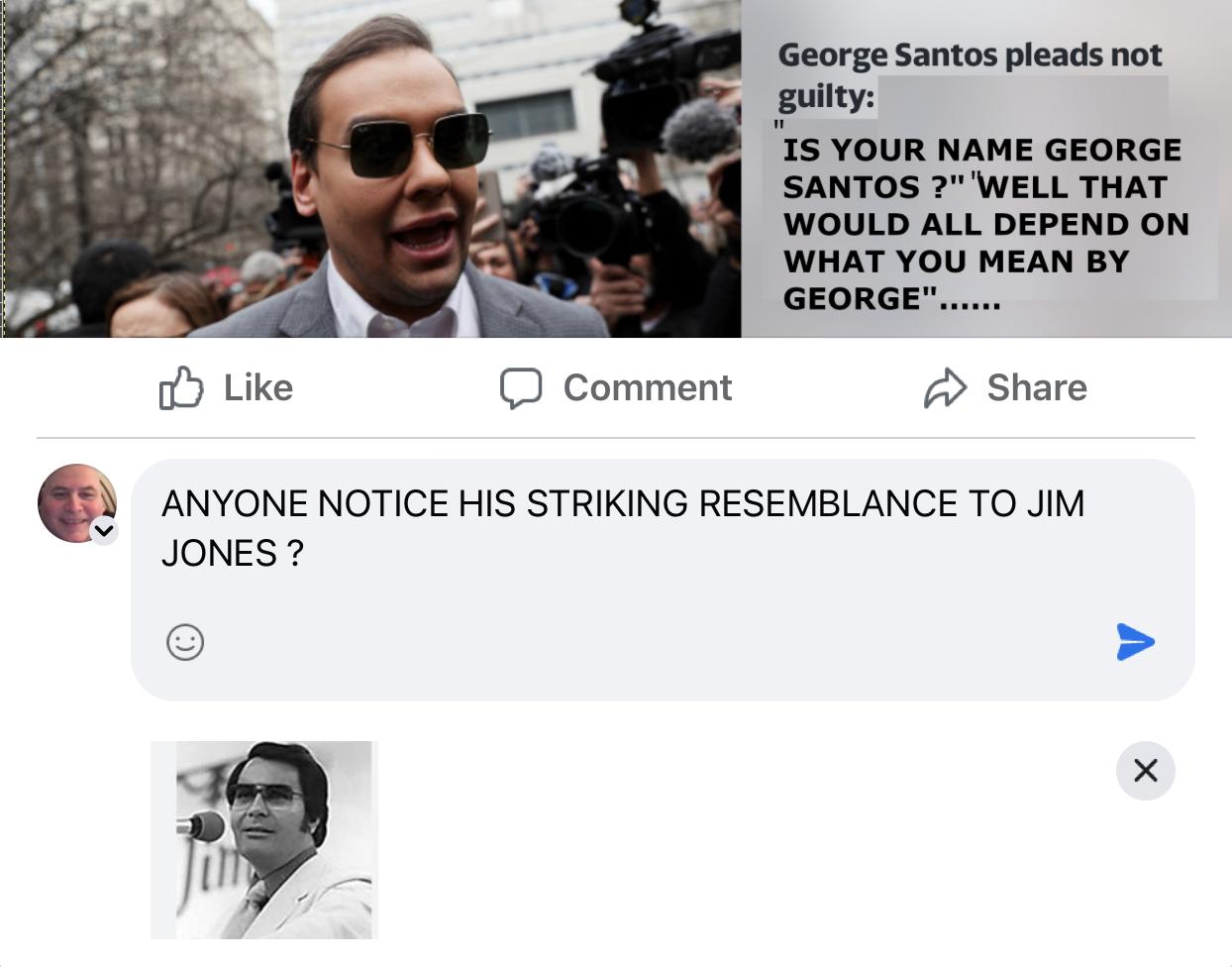Open the emoji picker with the smiley icon
The width and height of the screenshot is (1232, 967).
186,643
